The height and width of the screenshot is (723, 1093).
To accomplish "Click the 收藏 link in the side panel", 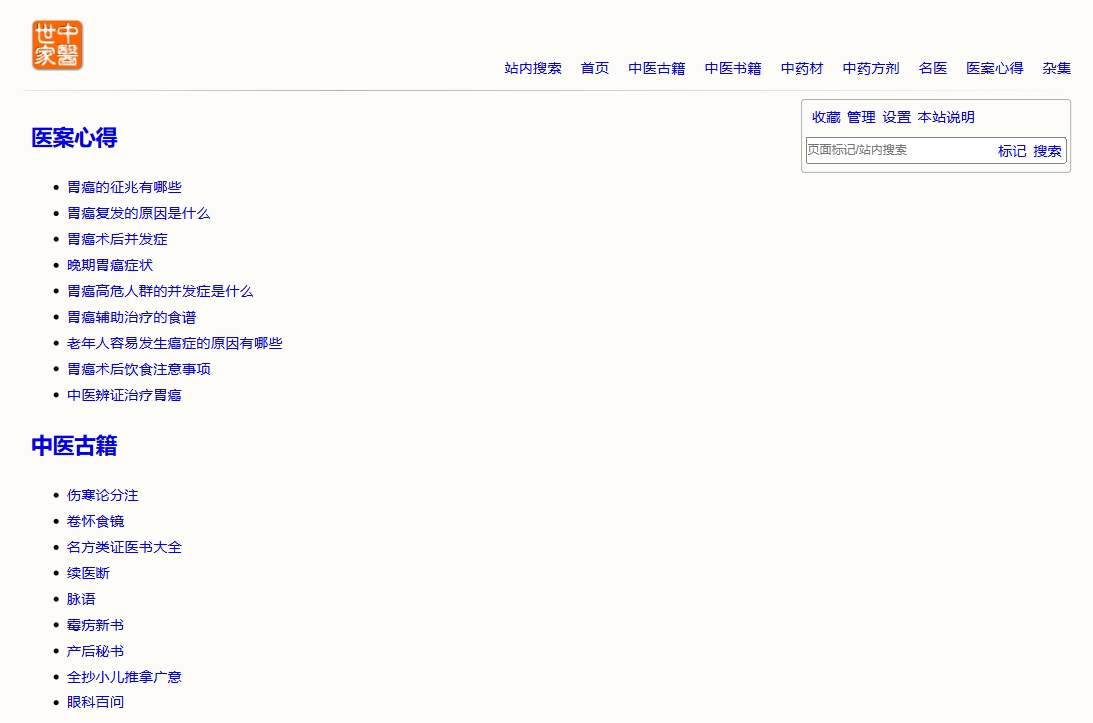I will click(x=826, y=117).
